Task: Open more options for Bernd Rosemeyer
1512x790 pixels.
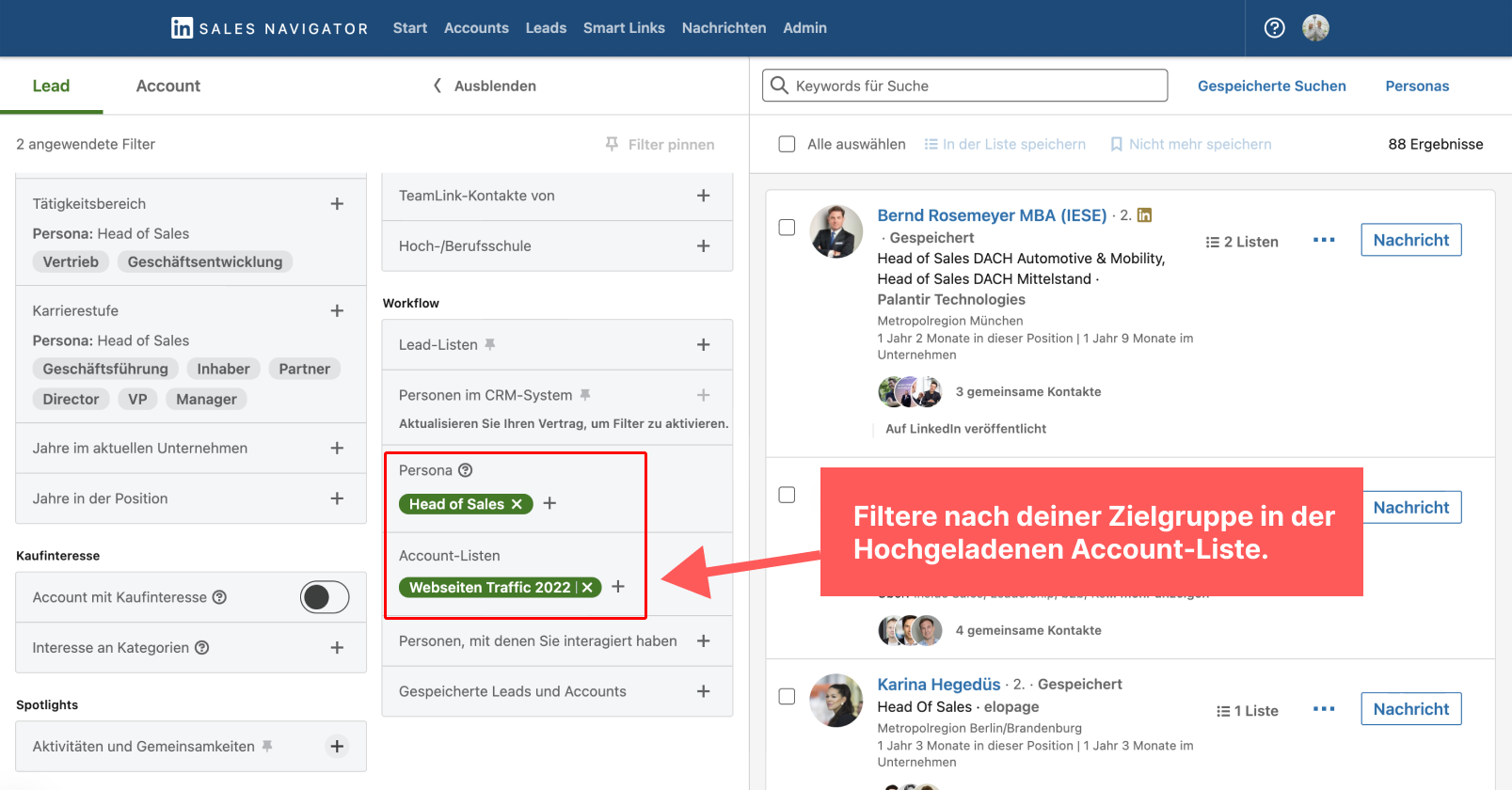Action: 1324,240
